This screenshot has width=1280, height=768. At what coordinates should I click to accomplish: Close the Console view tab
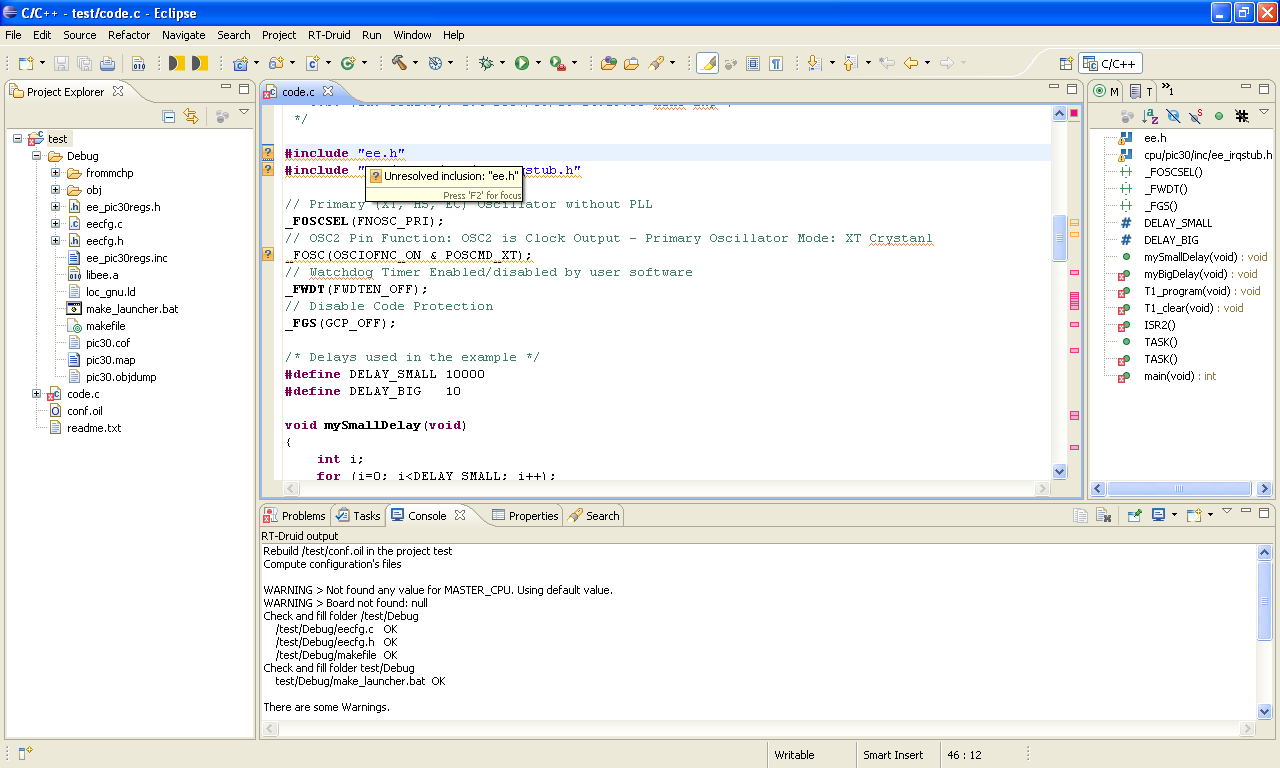tap(460, 515)
